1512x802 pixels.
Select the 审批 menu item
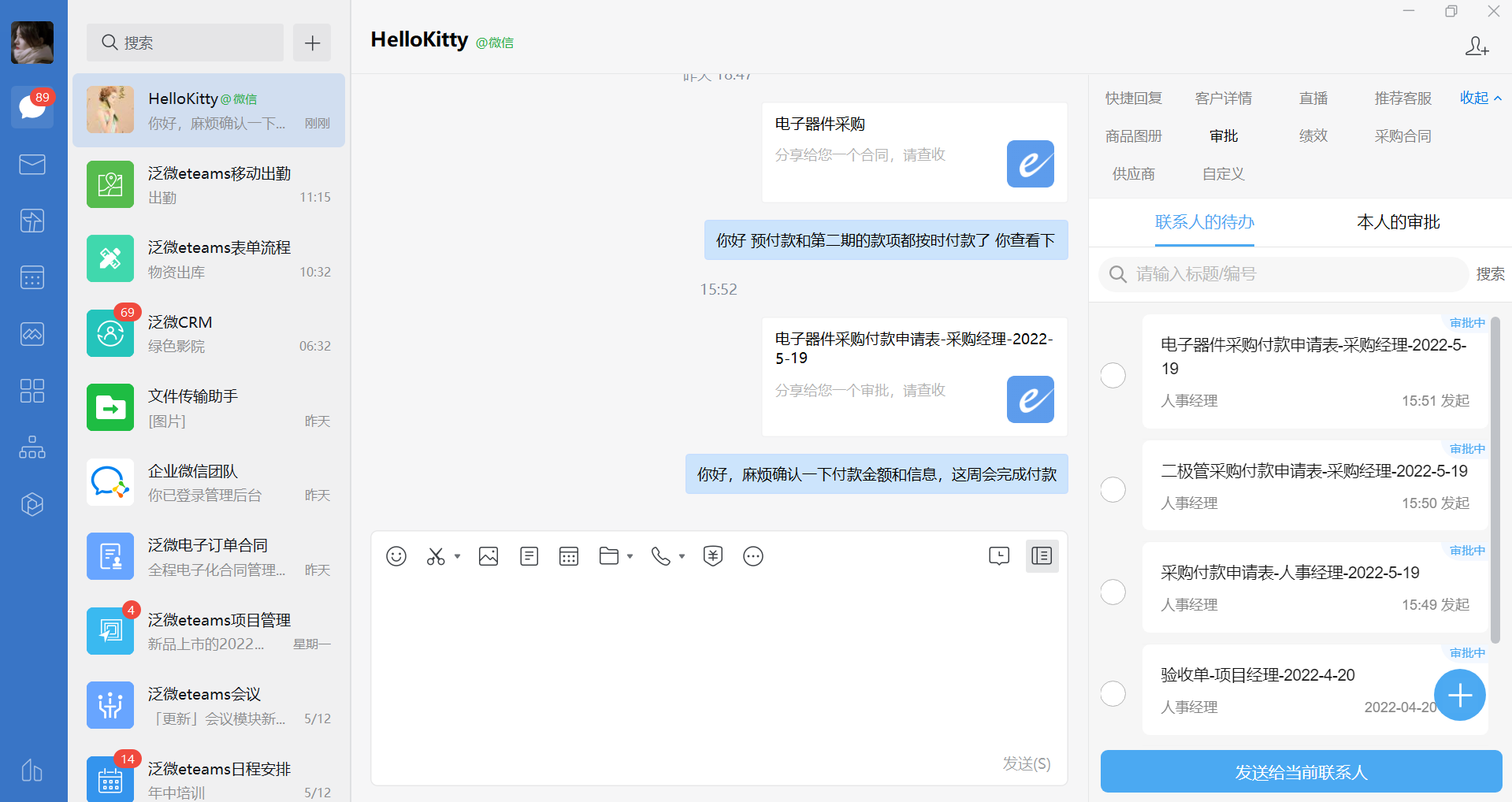click(x=1224, y=136)
